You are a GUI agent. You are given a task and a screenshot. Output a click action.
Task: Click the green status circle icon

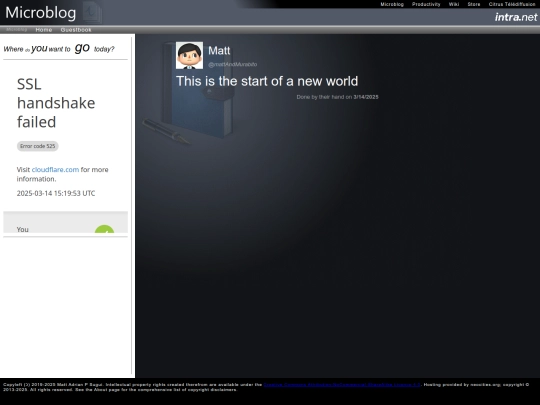tap(104, 229)
